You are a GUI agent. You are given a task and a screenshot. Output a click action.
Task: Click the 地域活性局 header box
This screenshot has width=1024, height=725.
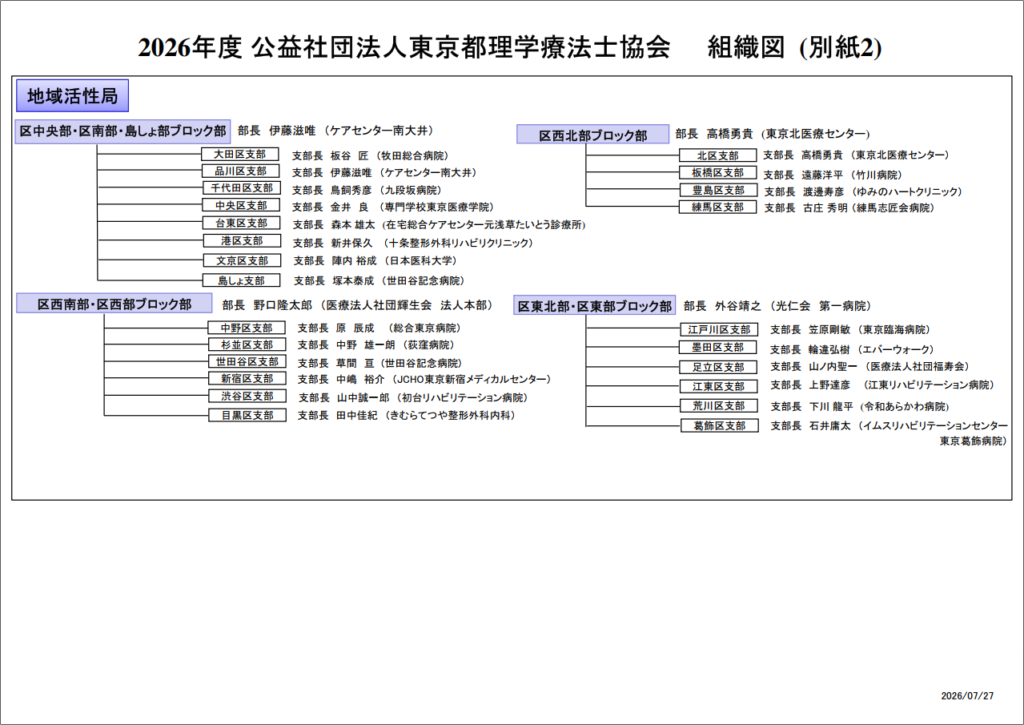(72, 96)
